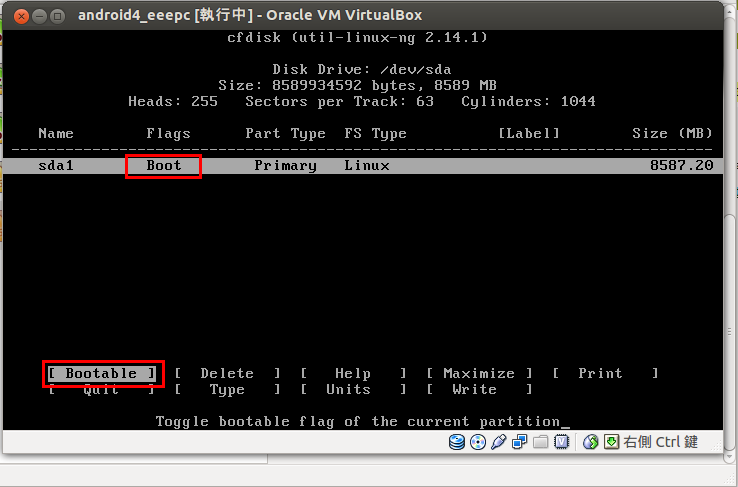Select the Print option in cfdisk menu
The image size is (738, 487).
[x=605, y=374]
